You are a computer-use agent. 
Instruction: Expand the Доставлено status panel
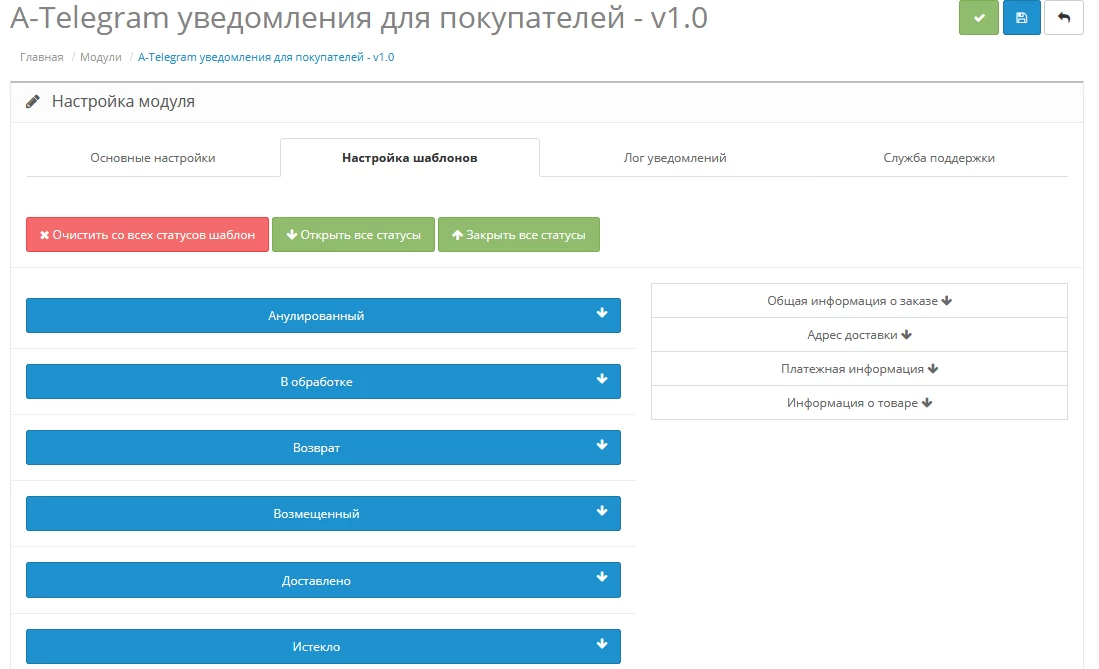click(x=323, y=580)
